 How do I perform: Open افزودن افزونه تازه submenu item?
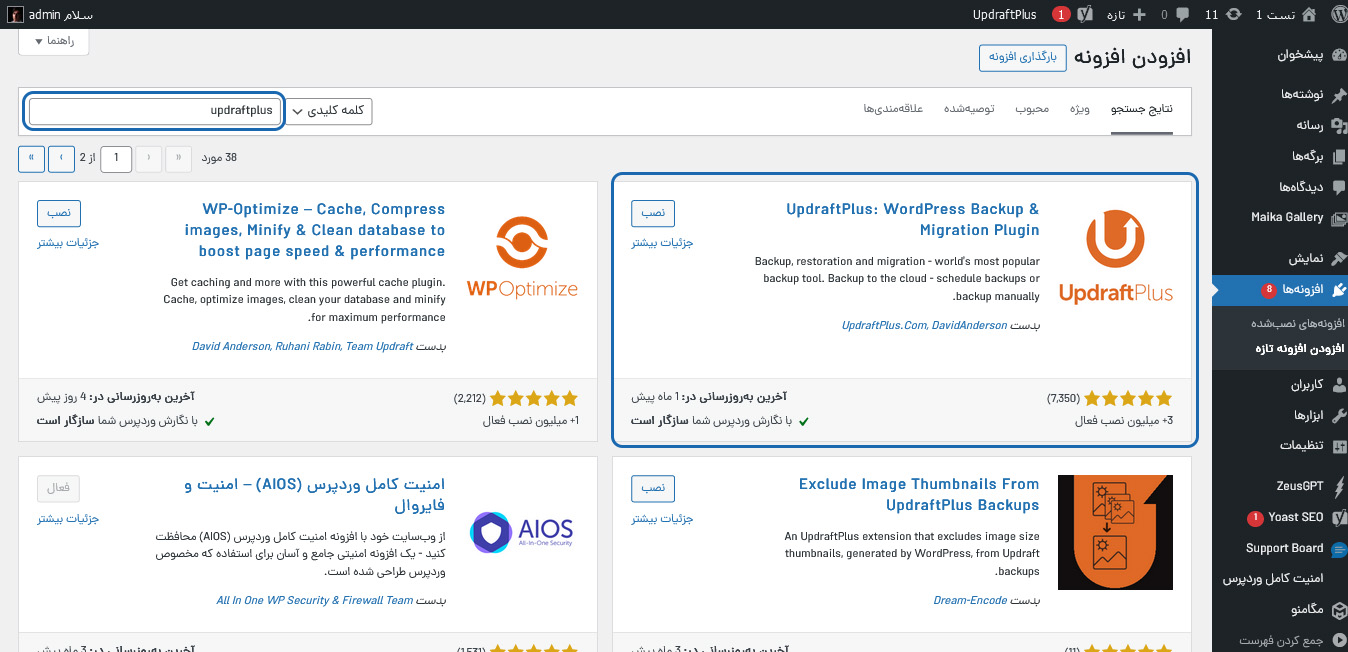pyautogui.click(x=1299, y=349)
